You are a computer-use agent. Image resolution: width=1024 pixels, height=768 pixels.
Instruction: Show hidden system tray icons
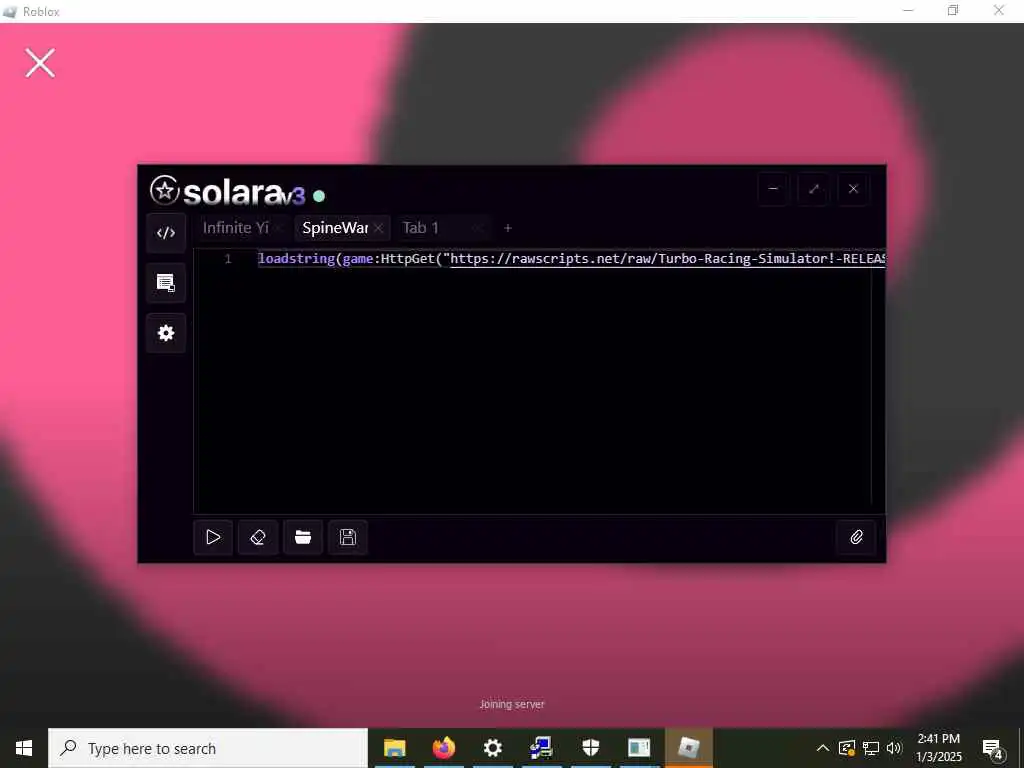[823, 748]
